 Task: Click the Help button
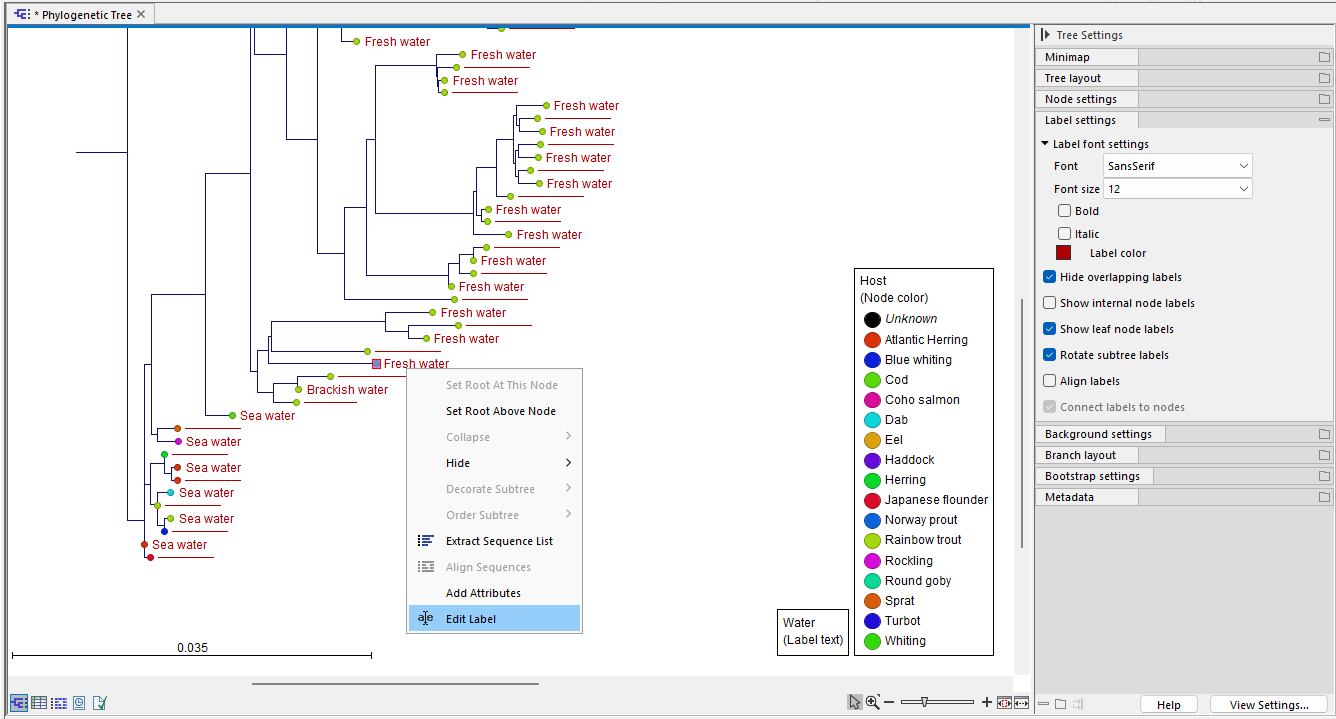pyautogui.click(x=1168, y=705)
